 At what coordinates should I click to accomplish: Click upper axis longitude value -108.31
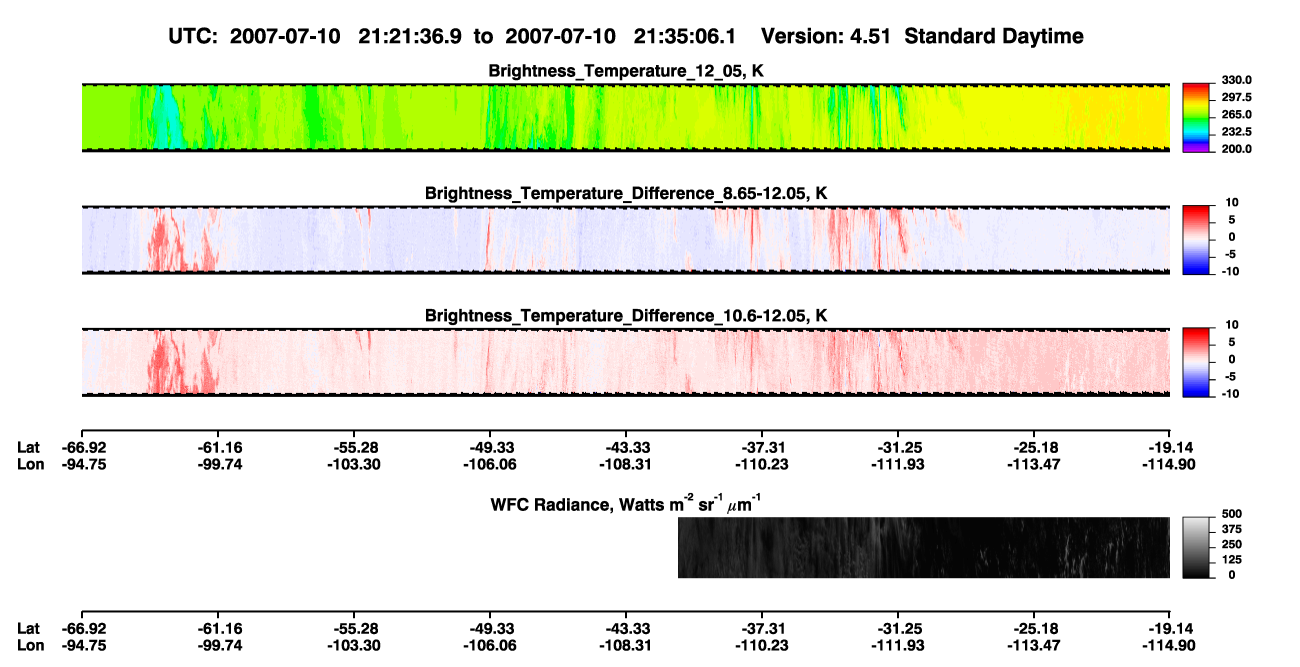[626, 463]
